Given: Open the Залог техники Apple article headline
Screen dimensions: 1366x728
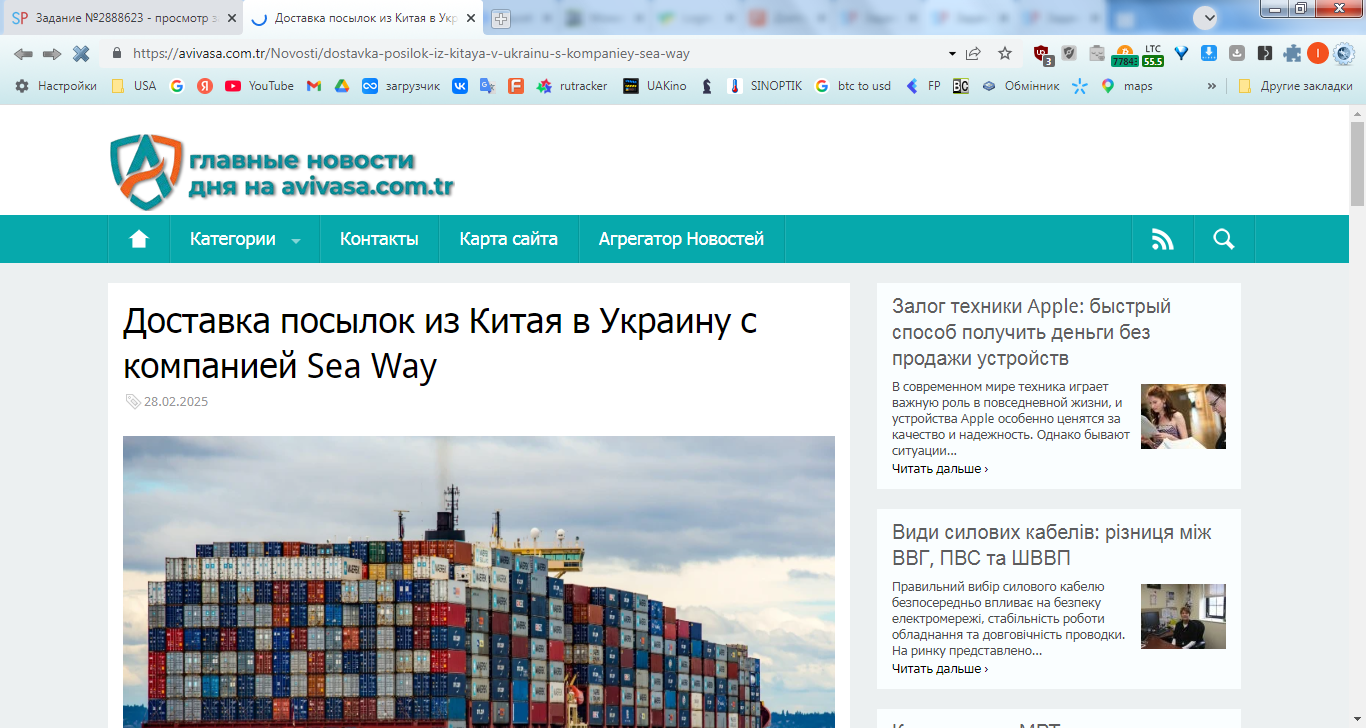Looking at the screenshot, I should pyautogui.click(x=1032, y=332).
